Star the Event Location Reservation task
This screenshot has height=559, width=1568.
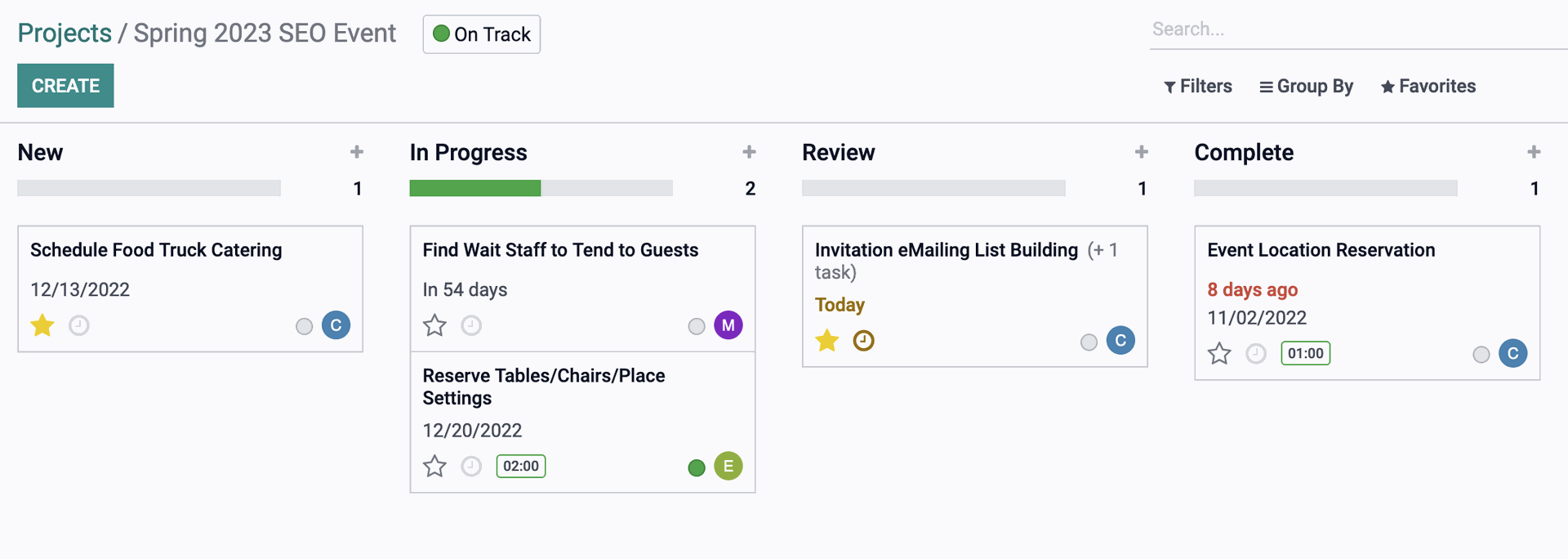point(1219,353)
